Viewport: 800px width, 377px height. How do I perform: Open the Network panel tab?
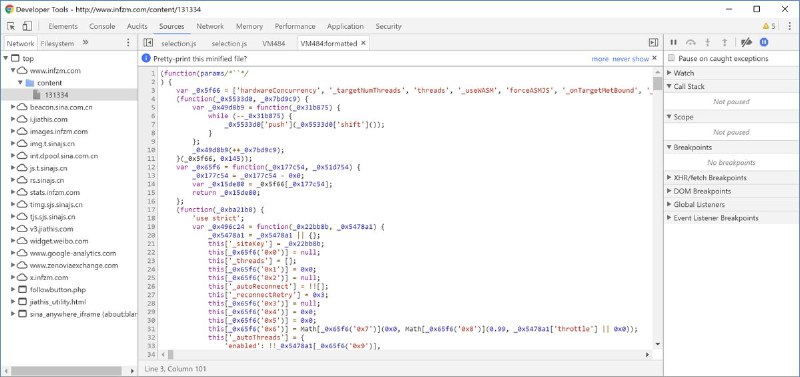click(210, 26)
